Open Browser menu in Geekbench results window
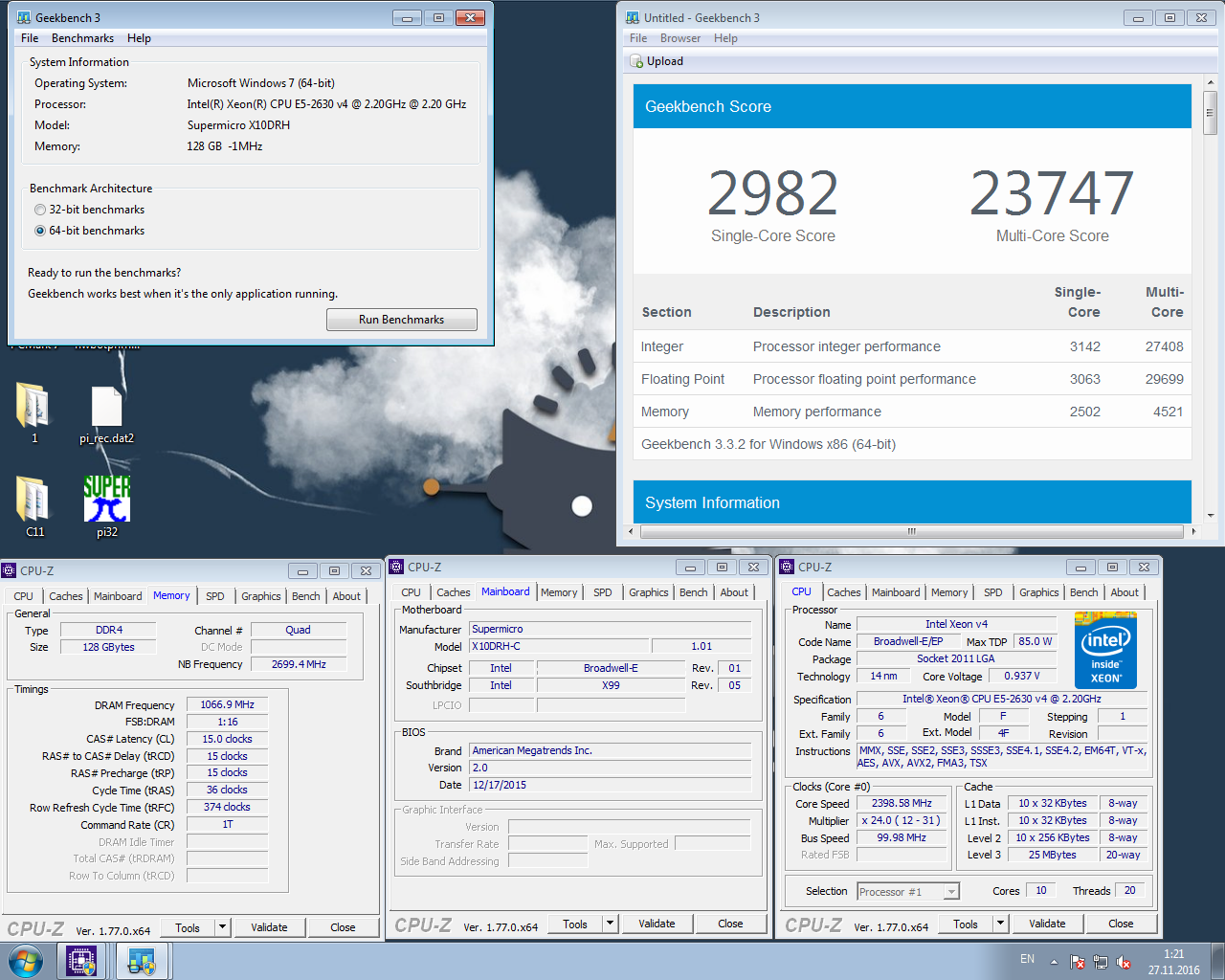Screen dimensions: 1225x980 pyautogui.click(x=679, y=38)
